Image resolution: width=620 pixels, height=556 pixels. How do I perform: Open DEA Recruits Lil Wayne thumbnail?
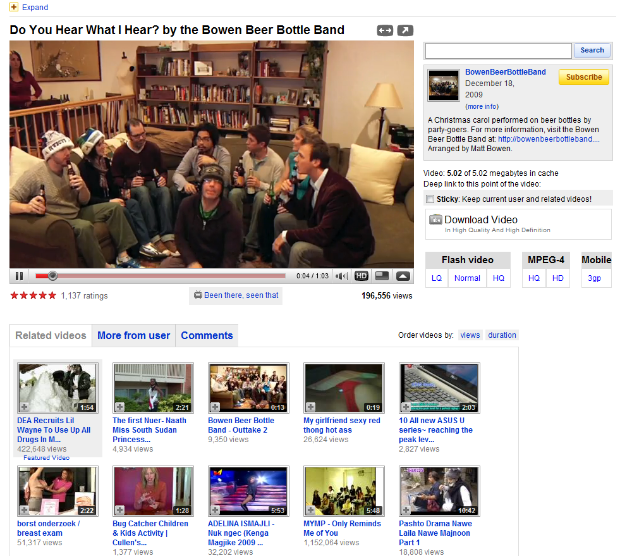point(57,388)
